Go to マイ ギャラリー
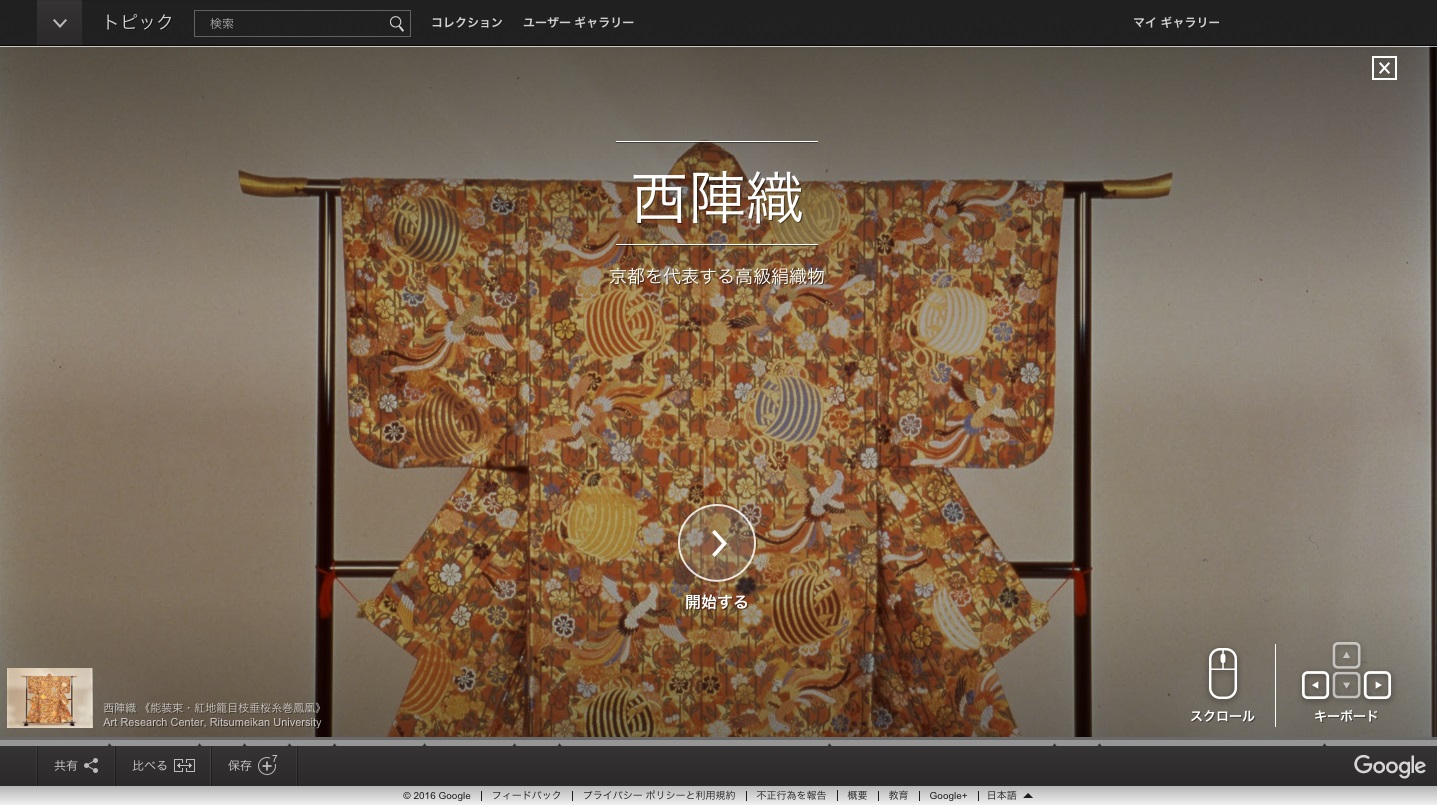This screenshot has width=1437, height=805. click(x=1176, y=22)
